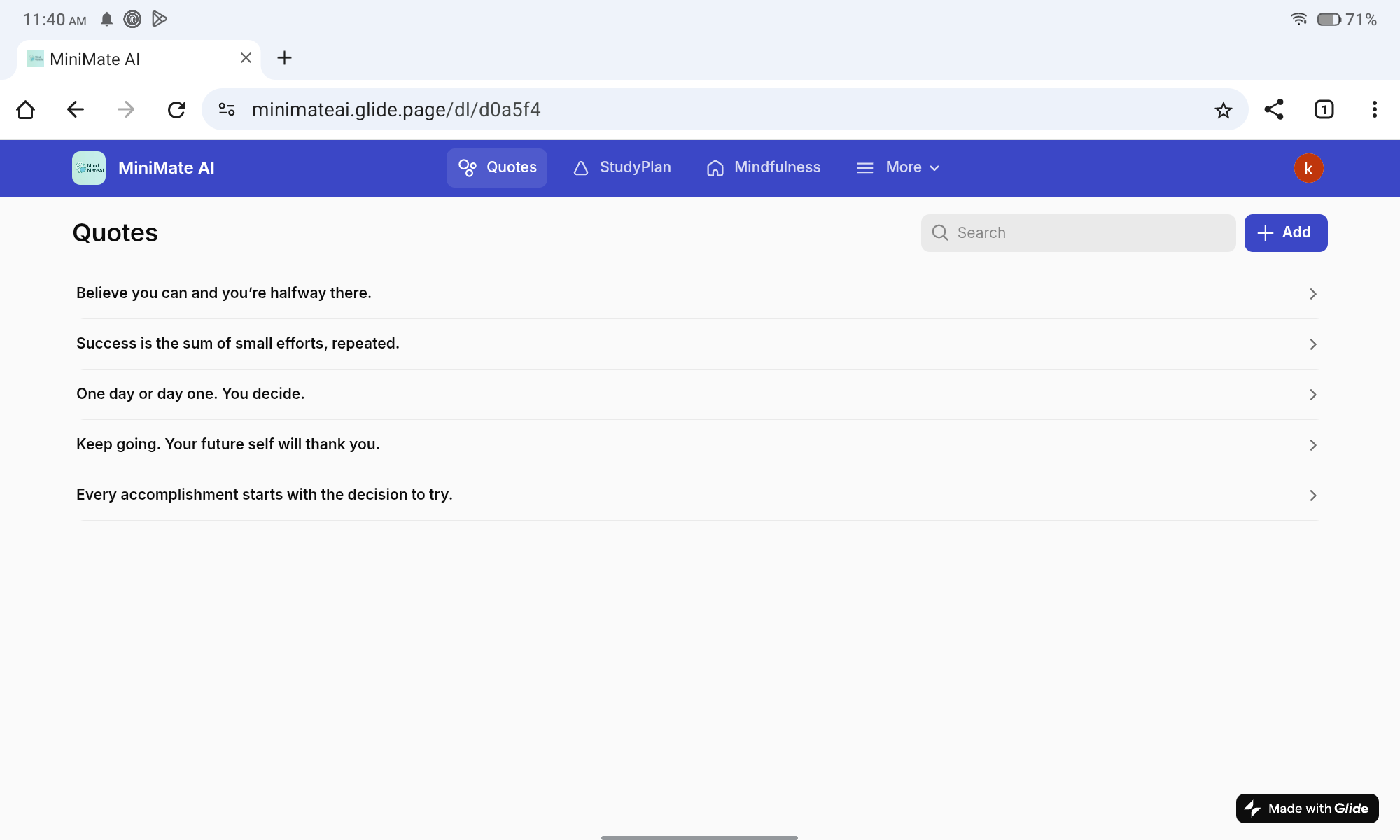Focus the Search quotes field
The height and width of the screenshot is (840, 1400).
pyautogui.click(x=1078, y=233)
